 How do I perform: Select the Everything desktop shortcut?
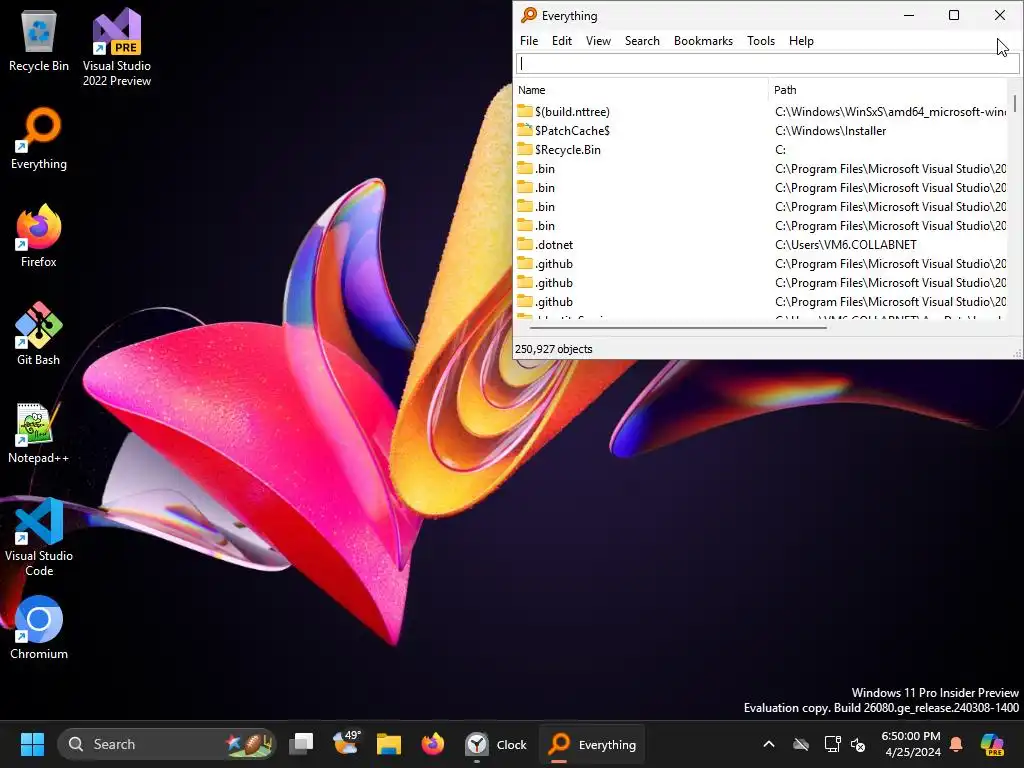[x=39, y=139]
